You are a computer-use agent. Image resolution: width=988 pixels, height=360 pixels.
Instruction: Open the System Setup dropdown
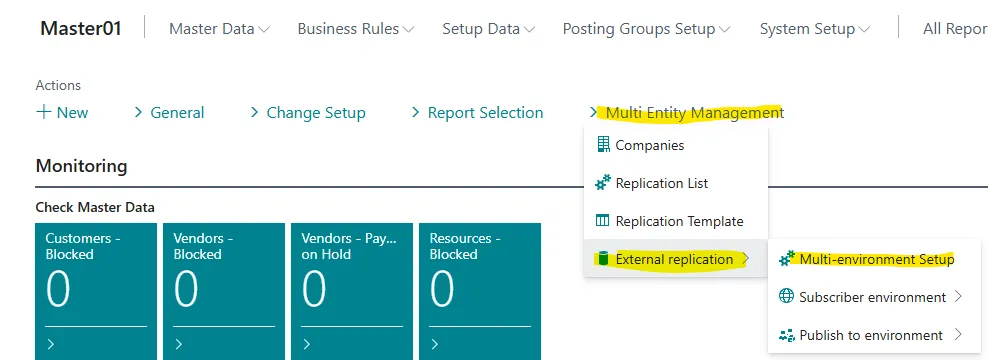click(815, 29)
